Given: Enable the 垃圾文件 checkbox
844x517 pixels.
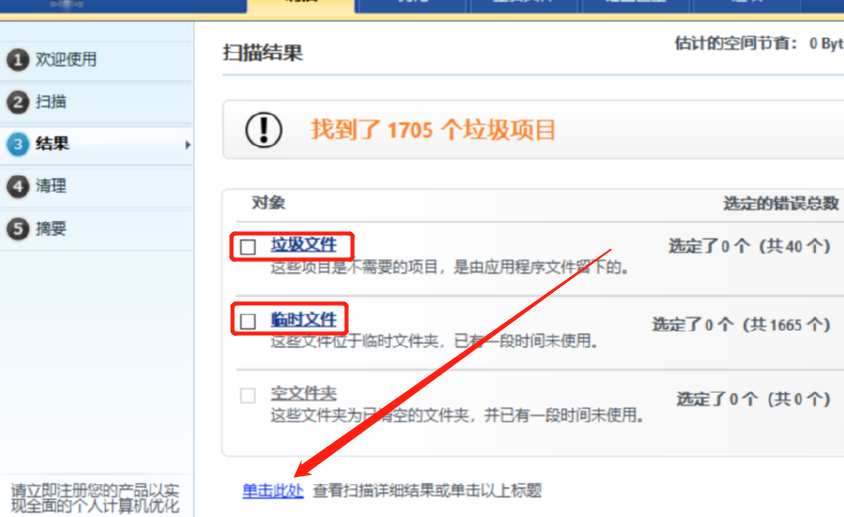Looking at the screenshot, I should point(248,246).
